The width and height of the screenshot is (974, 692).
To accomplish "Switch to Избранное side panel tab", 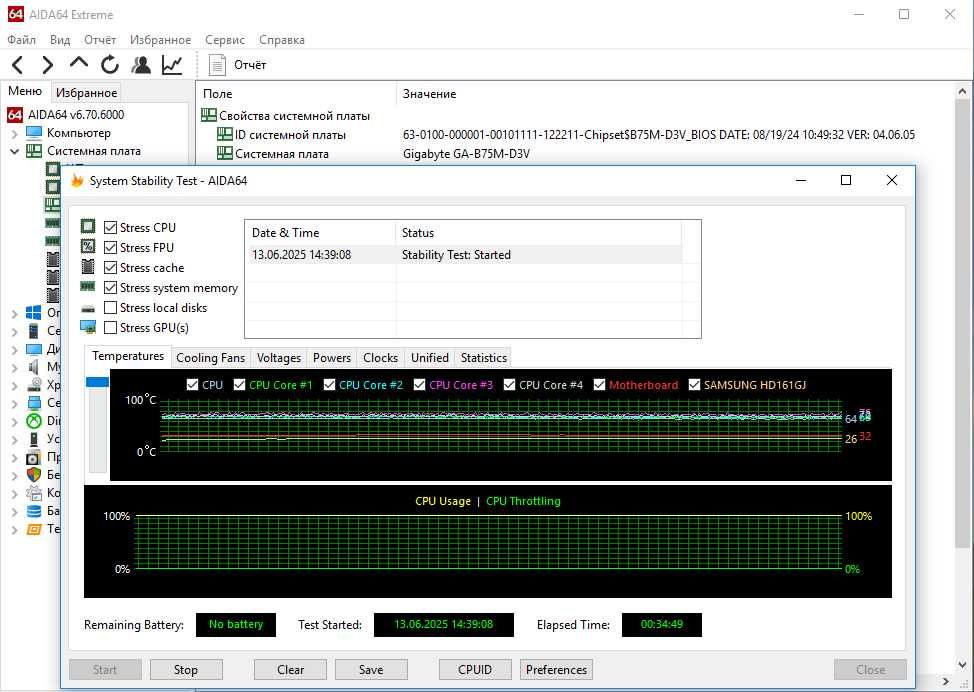I will point(86,93).
